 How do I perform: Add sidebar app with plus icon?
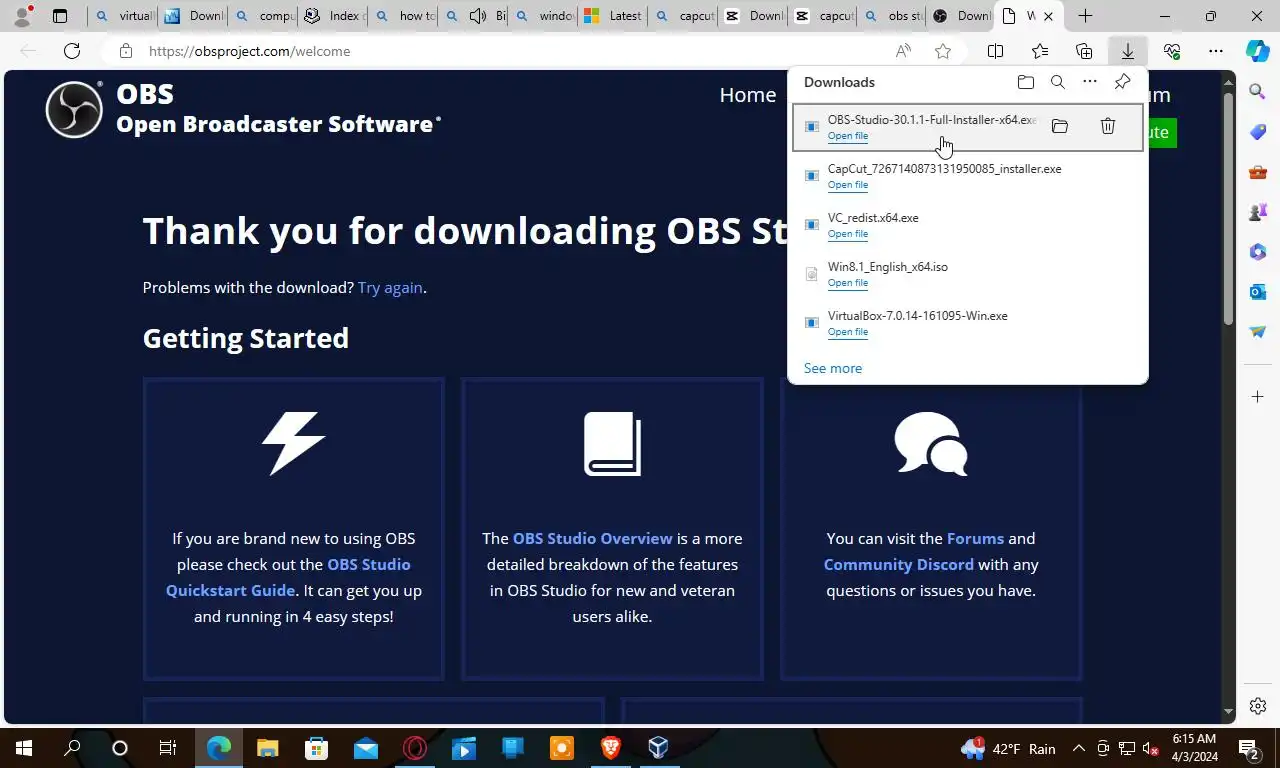click(x=1257, y=397)
